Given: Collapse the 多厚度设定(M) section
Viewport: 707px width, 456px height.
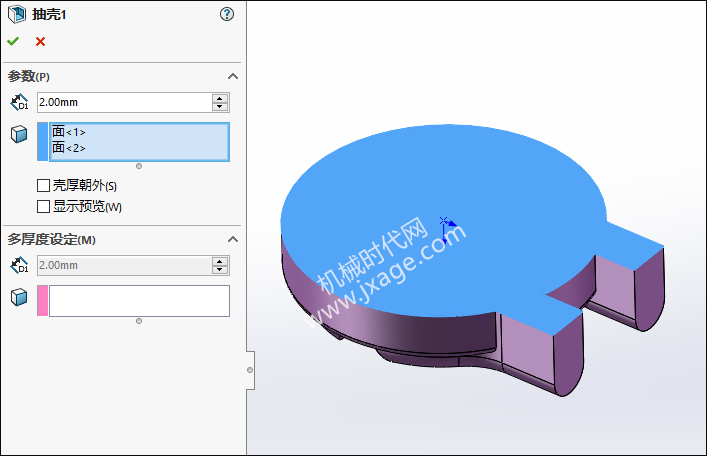Looking at the screenshot, I should [233, 240].
